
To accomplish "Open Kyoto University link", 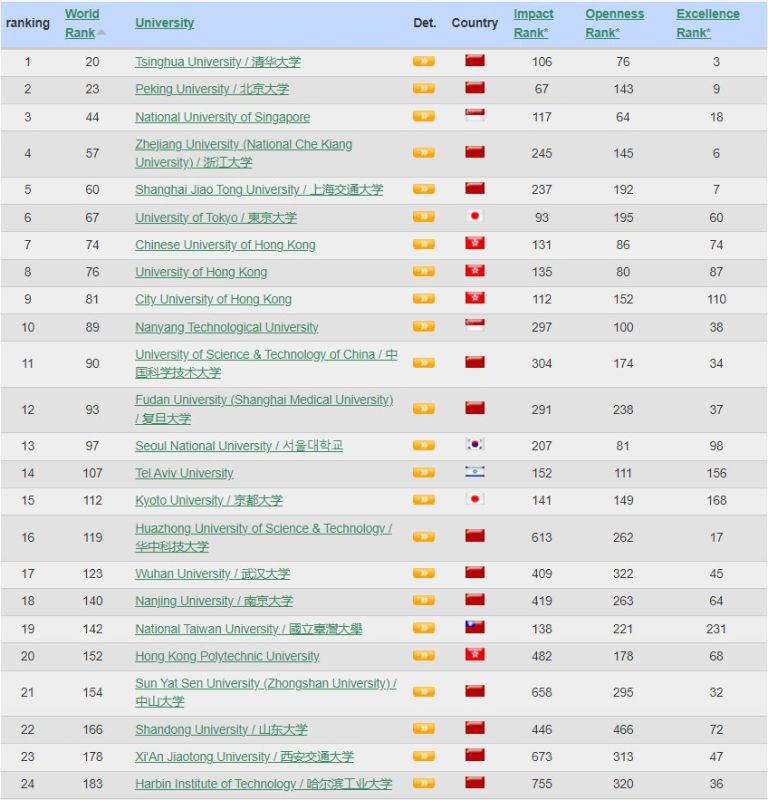I will [x=209, y=501].
